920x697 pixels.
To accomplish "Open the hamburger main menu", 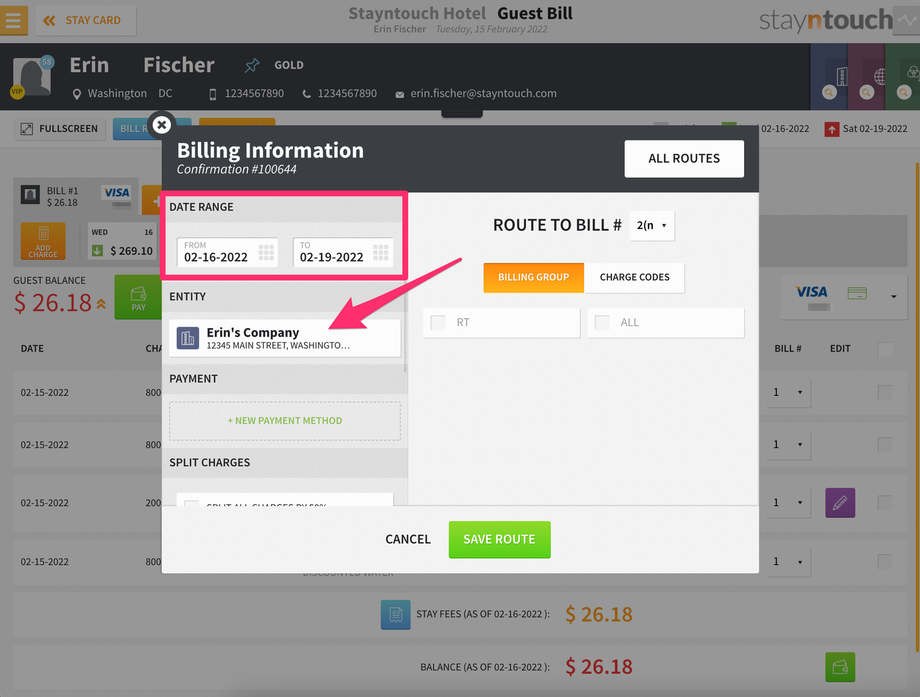I will [x=13, y=21].
